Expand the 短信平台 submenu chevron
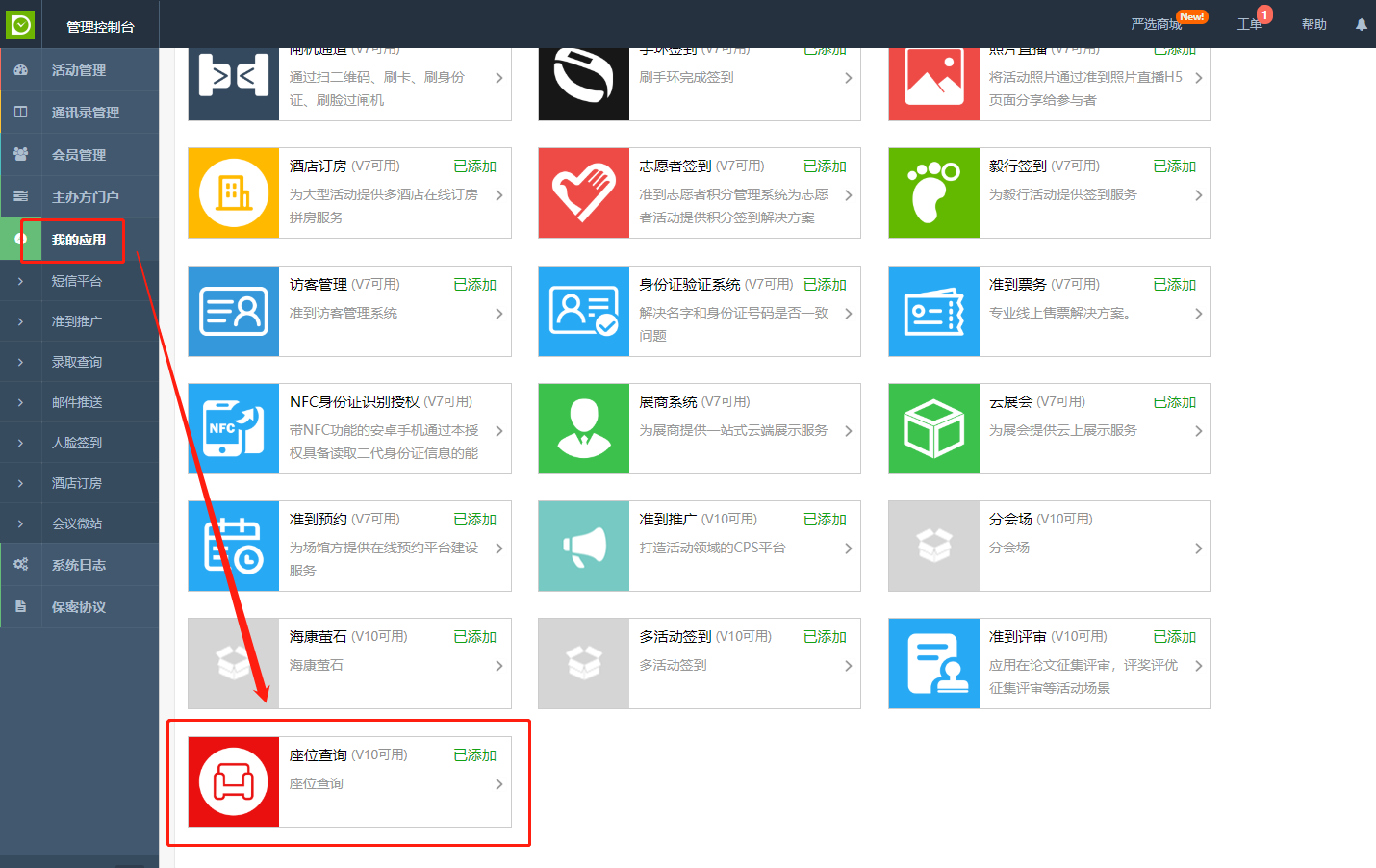This screenshot has height=868, width=1376. [21, 281]
